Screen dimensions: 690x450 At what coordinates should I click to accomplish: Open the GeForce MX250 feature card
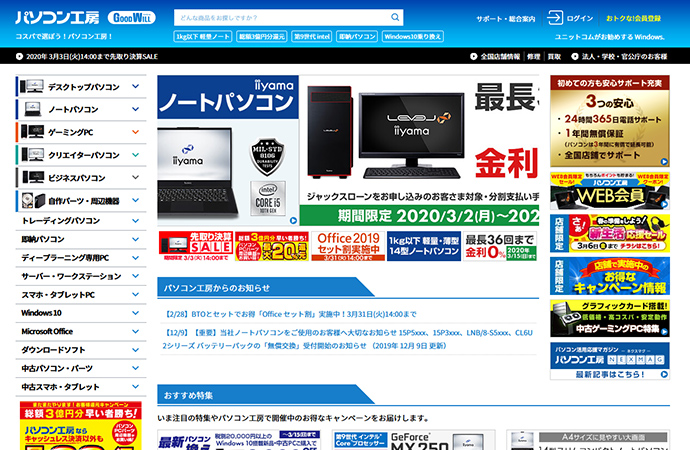coord(414,440)
